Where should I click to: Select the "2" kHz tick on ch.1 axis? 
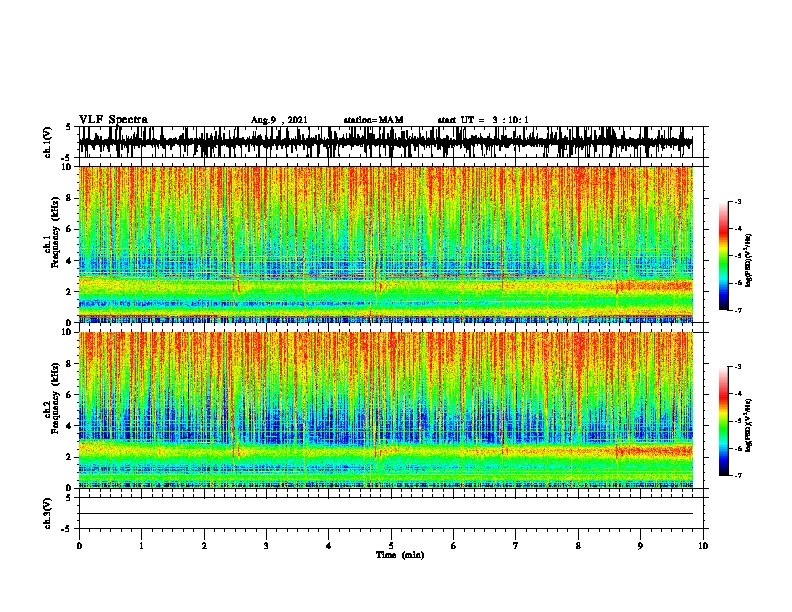69,292
